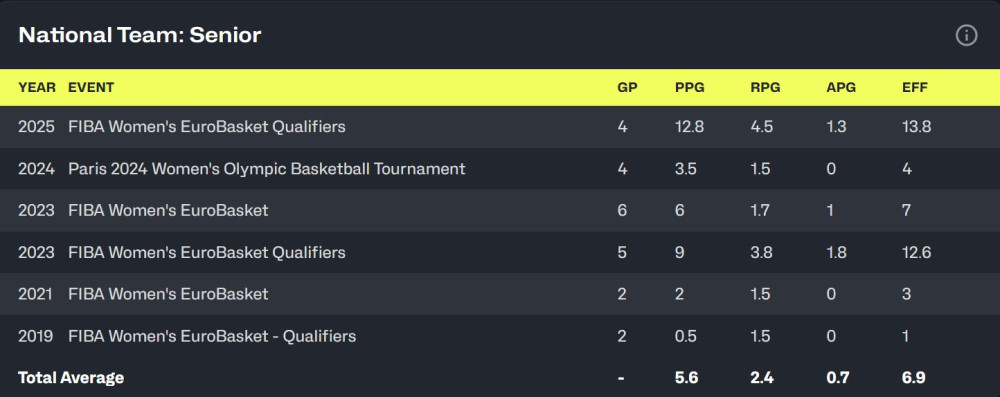Image resolution: width=1000 pixels, height=397 pixels.
Task: Sort by the GP column header
Action: [x=628, y=87]
